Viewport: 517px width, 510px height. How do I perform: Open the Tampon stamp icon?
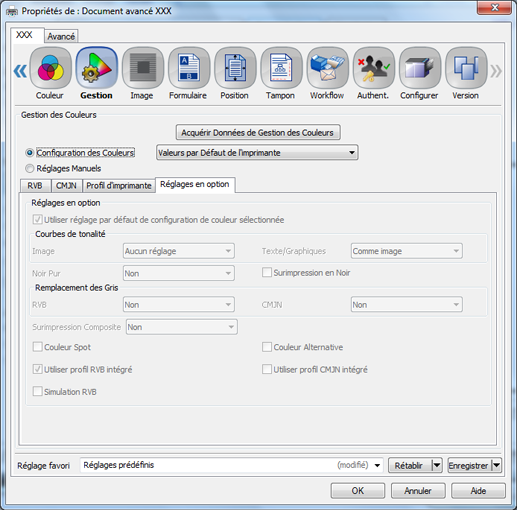coord(281,68)
